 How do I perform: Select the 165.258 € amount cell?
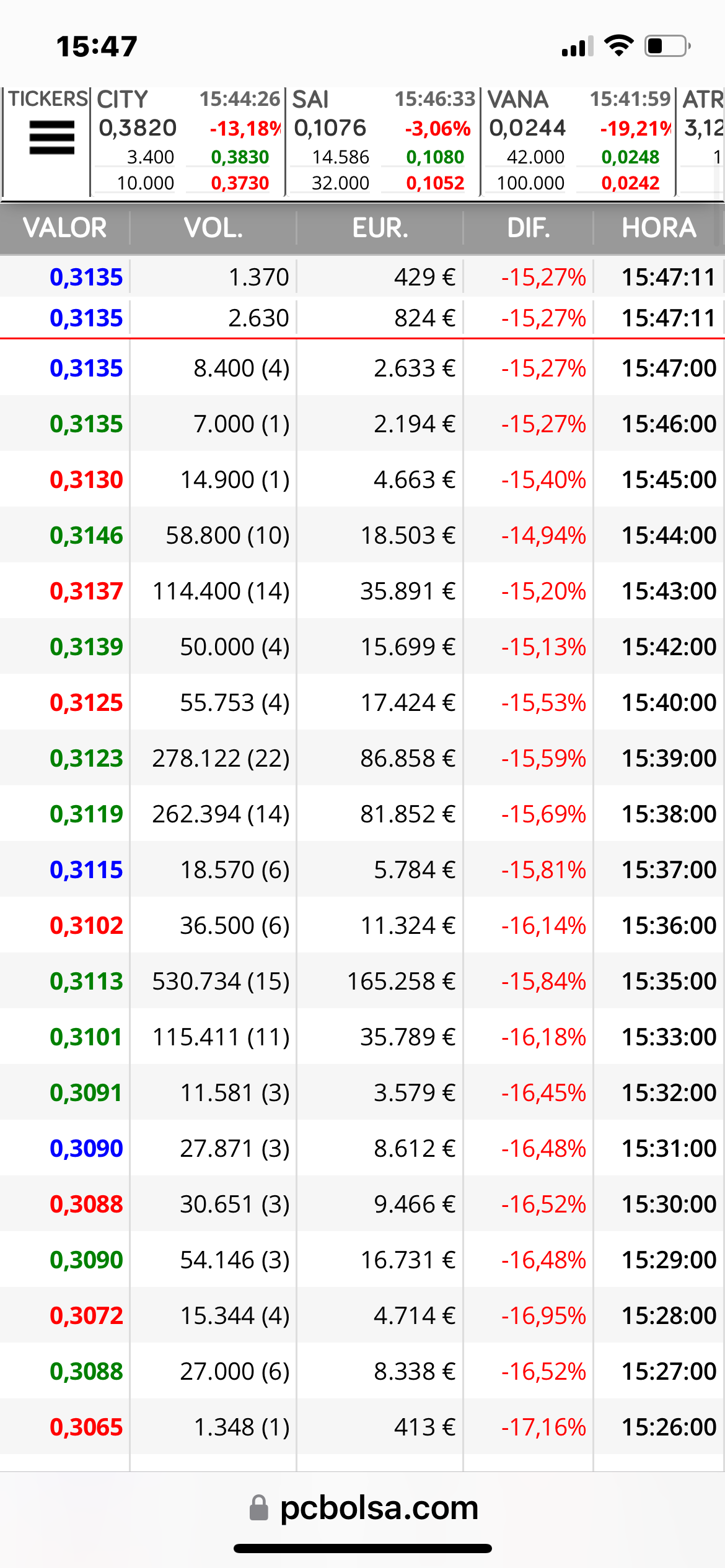tap(401, 982)
